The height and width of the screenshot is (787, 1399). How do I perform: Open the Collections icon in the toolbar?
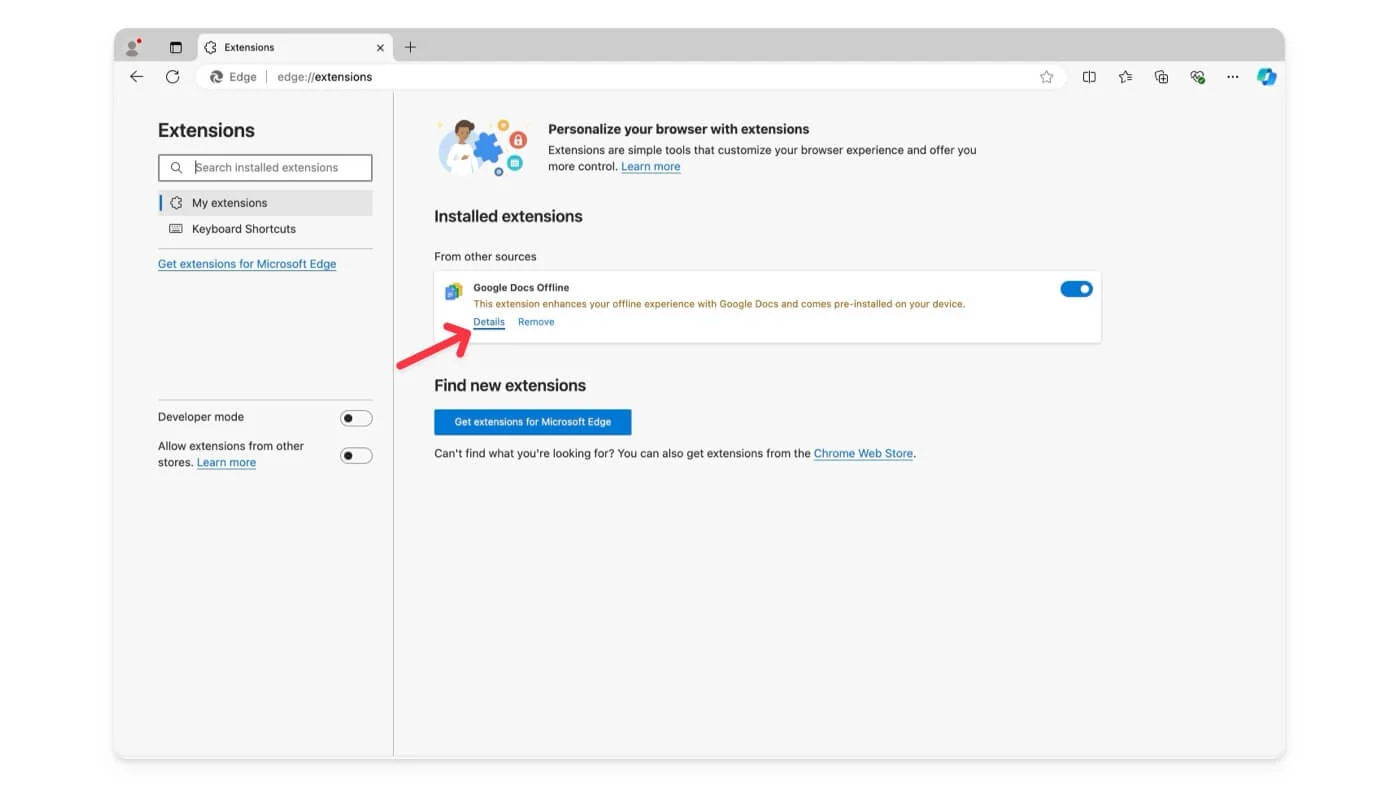click(x=1161, y=77)
